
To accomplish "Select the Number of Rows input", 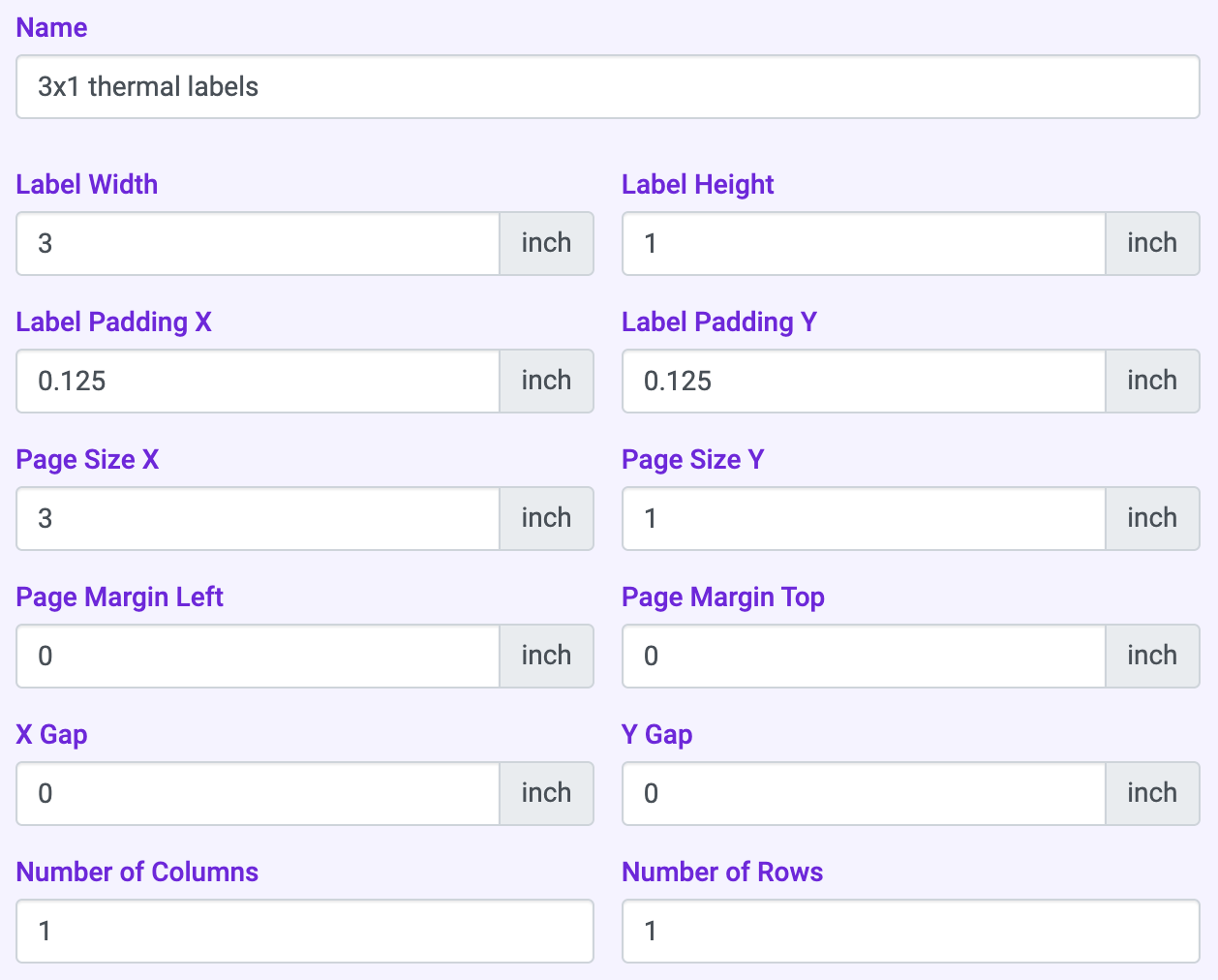I will [x=910, y=932].
